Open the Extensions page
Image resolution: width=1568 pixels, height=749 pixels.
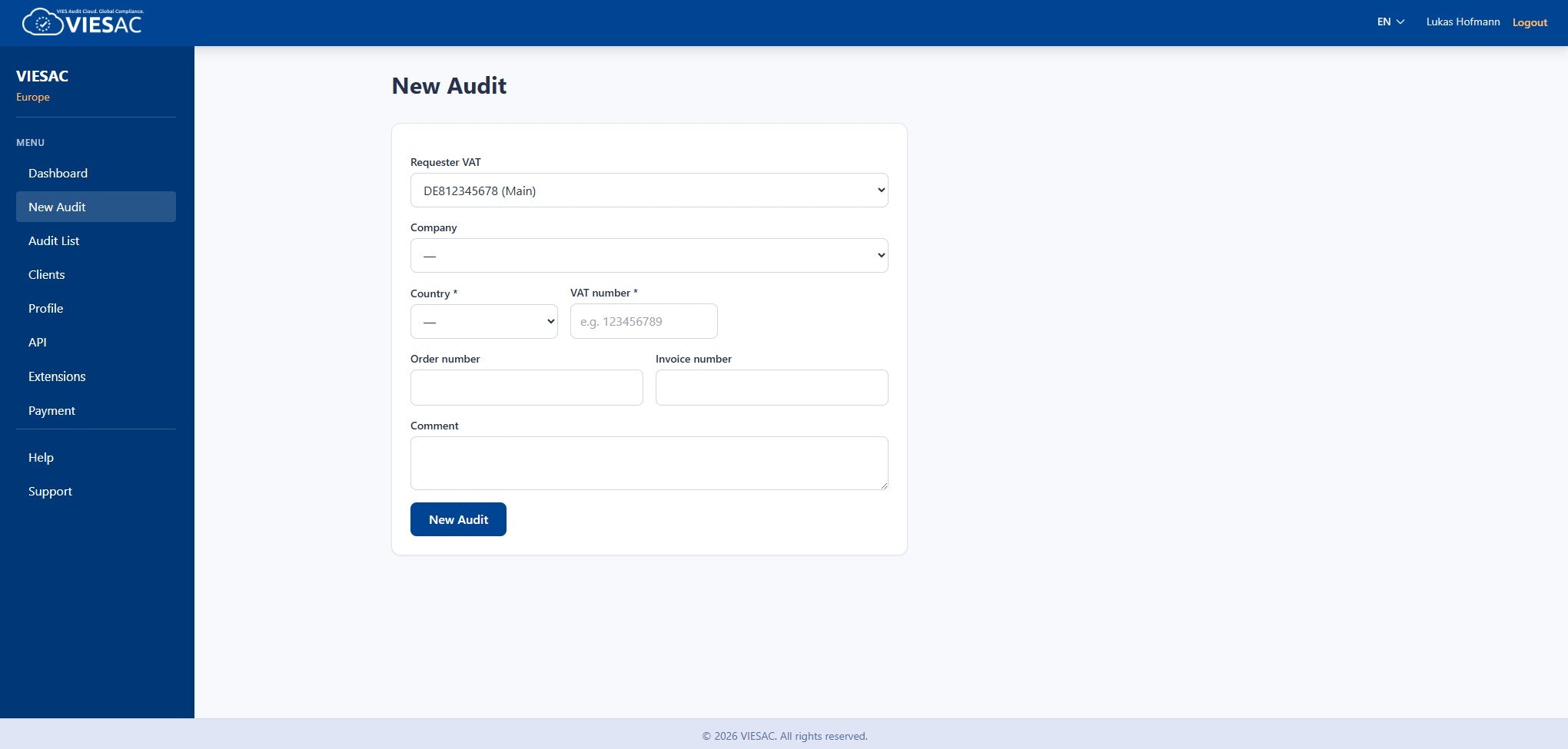click(56, 376)
